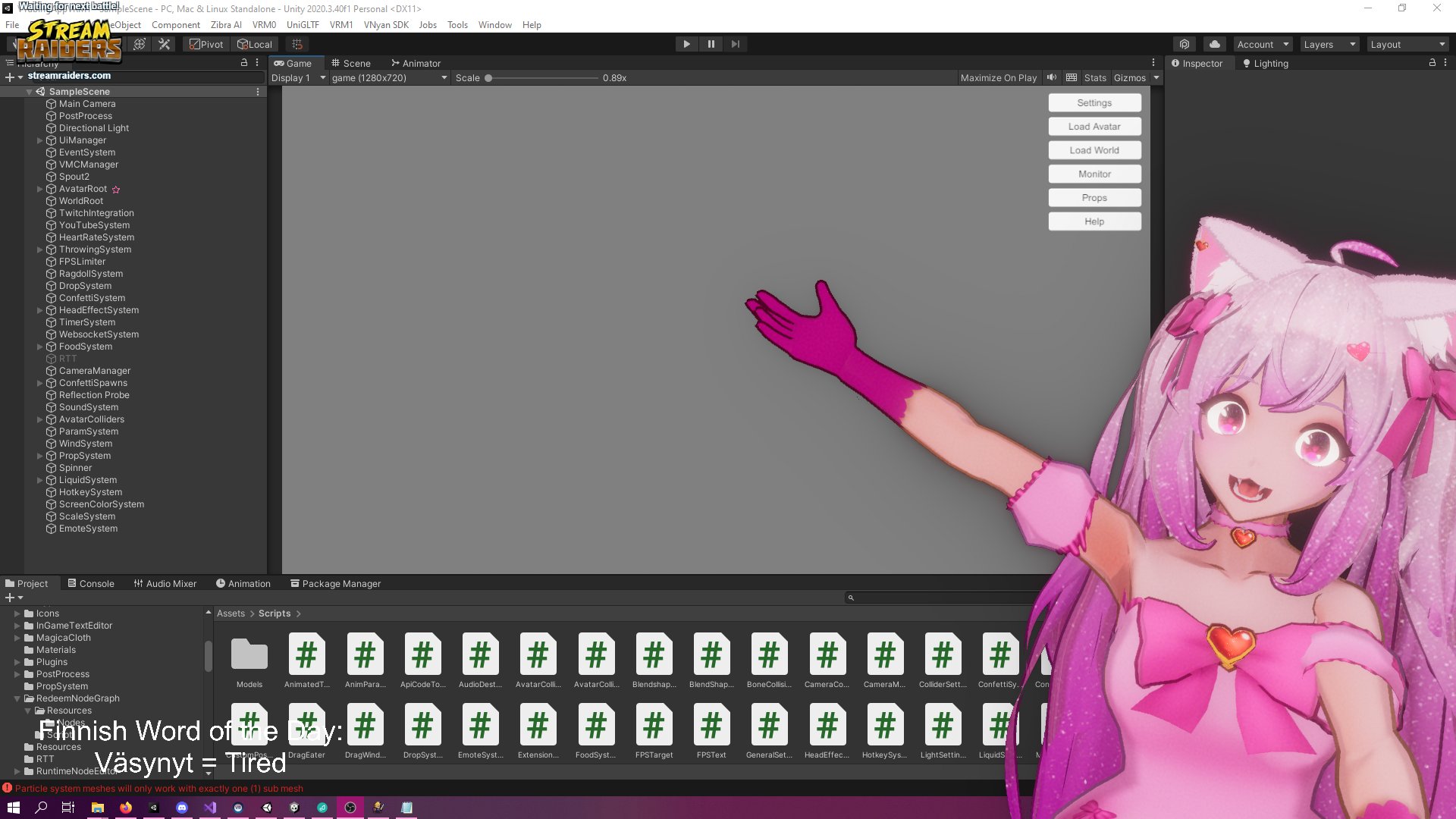Toggle Maximize On Play in the Game view

(998, 77)
